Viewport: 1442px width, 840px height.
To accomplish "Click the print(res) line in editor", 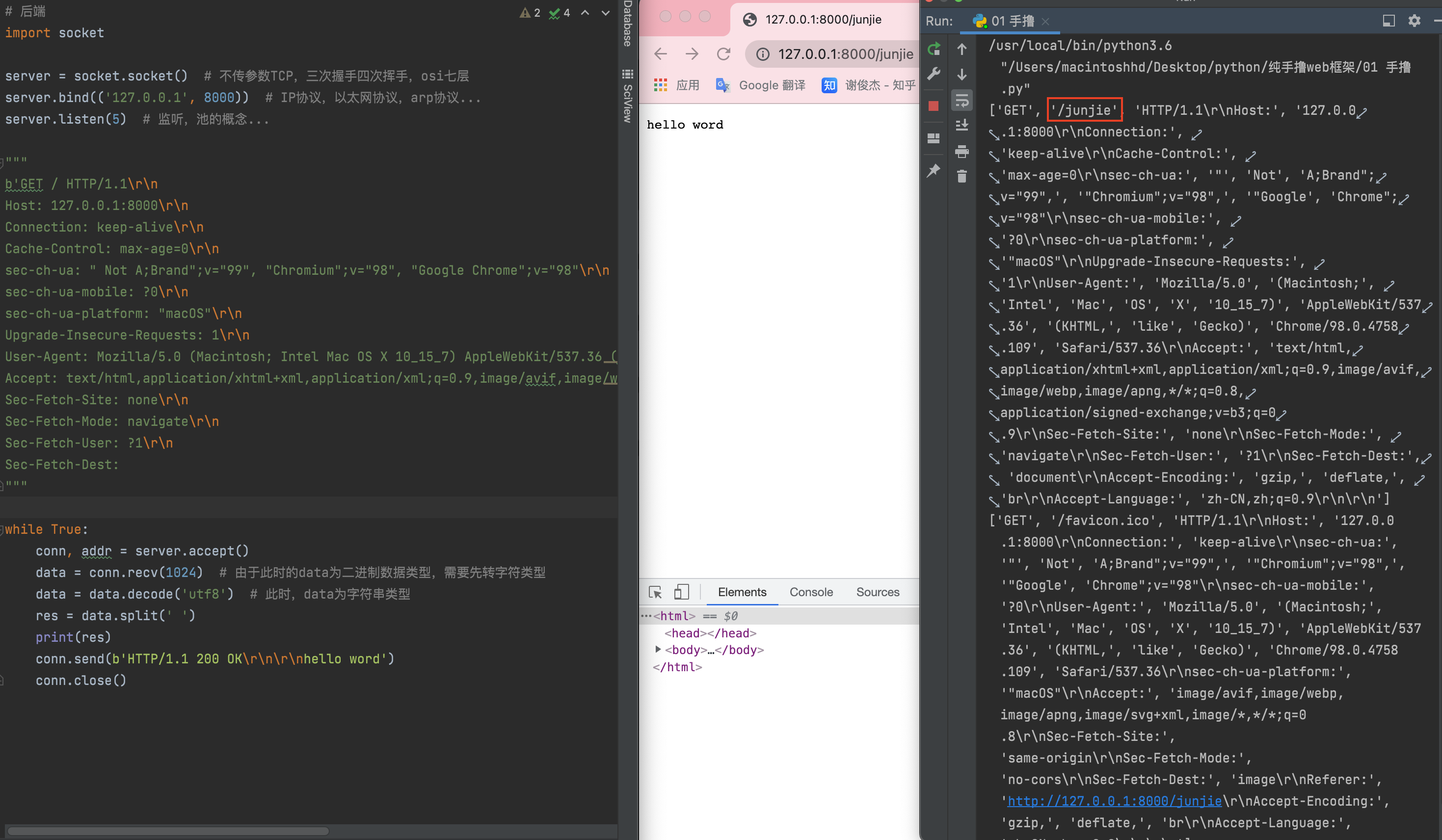I will coord(73,637).
